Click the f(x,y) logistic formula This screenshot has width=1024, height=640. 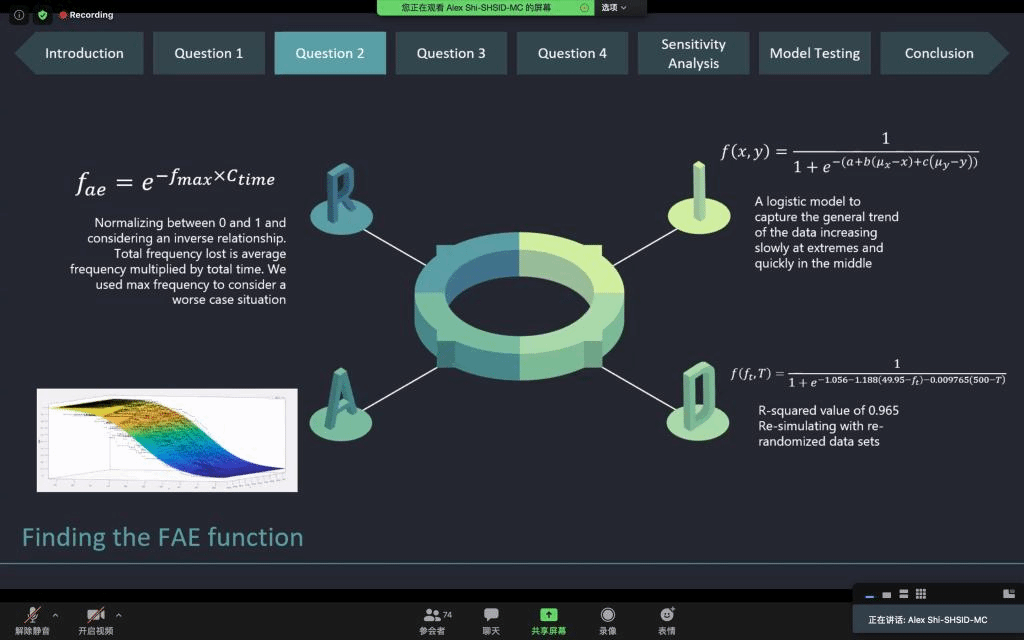(x=849, y=153)
